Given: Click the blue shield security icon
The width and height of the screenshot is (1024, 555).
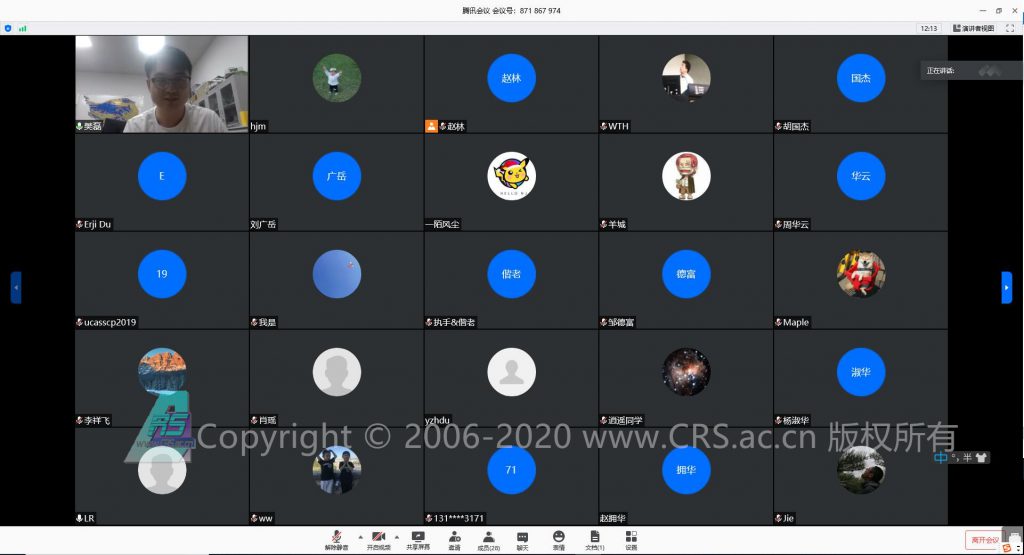Looking at the screenshot, I should pyautogui.click(x=8, y=28).
